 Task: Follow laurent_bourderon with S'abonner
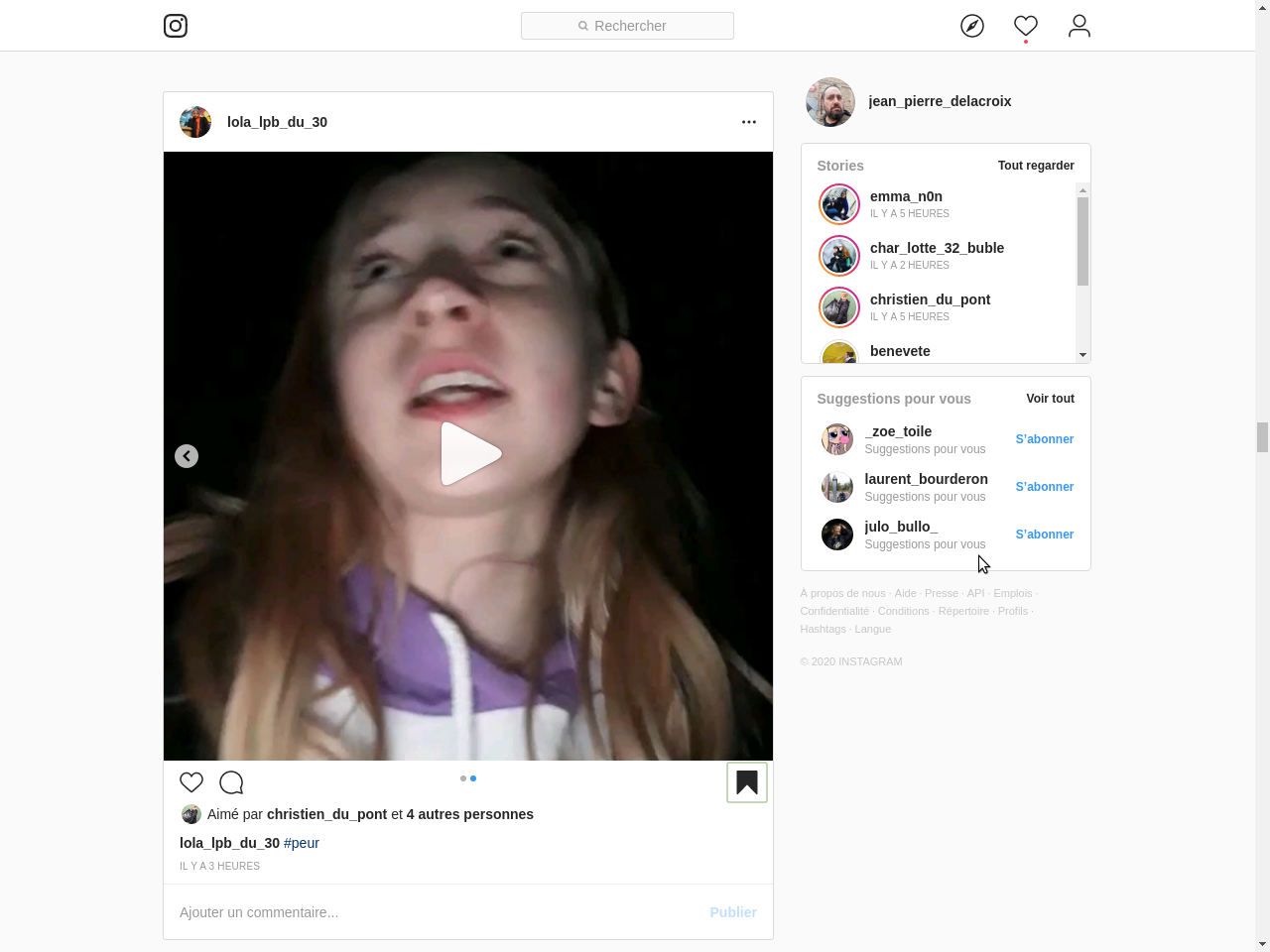pyautogui.click(x=1045, y=487)
